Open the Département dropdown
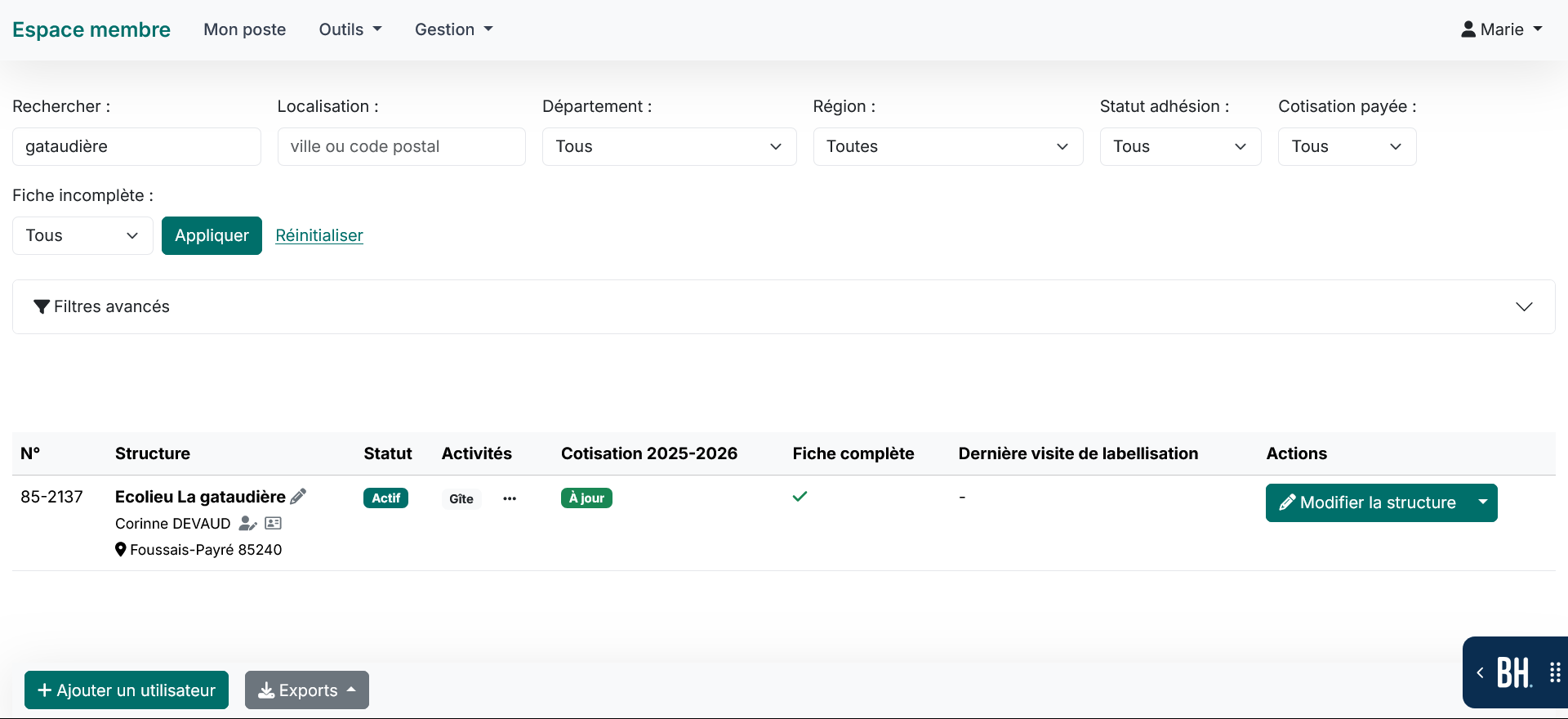 (x=670, y=146)
